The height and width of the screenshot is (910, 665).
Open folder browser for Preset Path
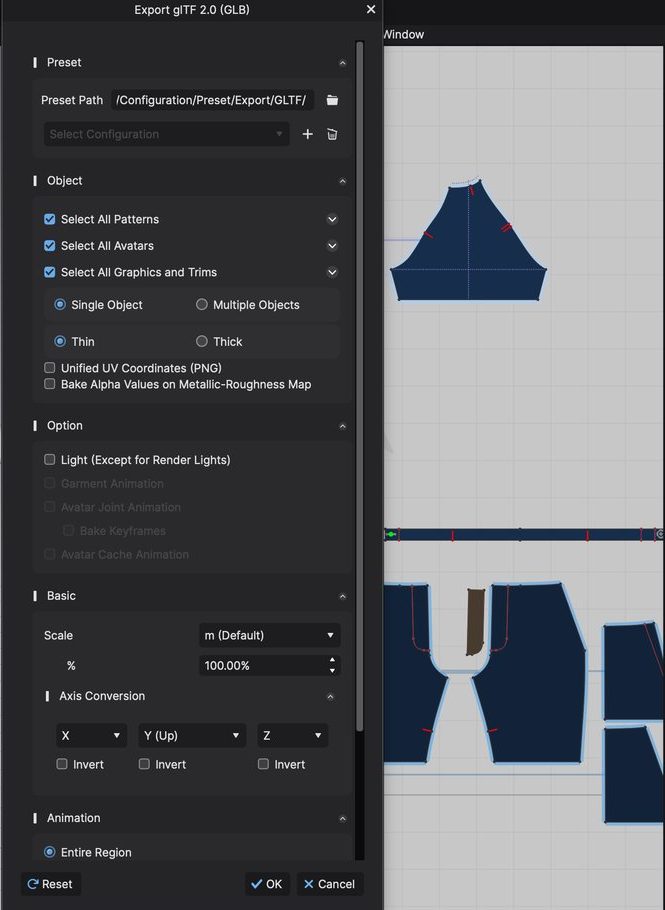pos(332,100)
